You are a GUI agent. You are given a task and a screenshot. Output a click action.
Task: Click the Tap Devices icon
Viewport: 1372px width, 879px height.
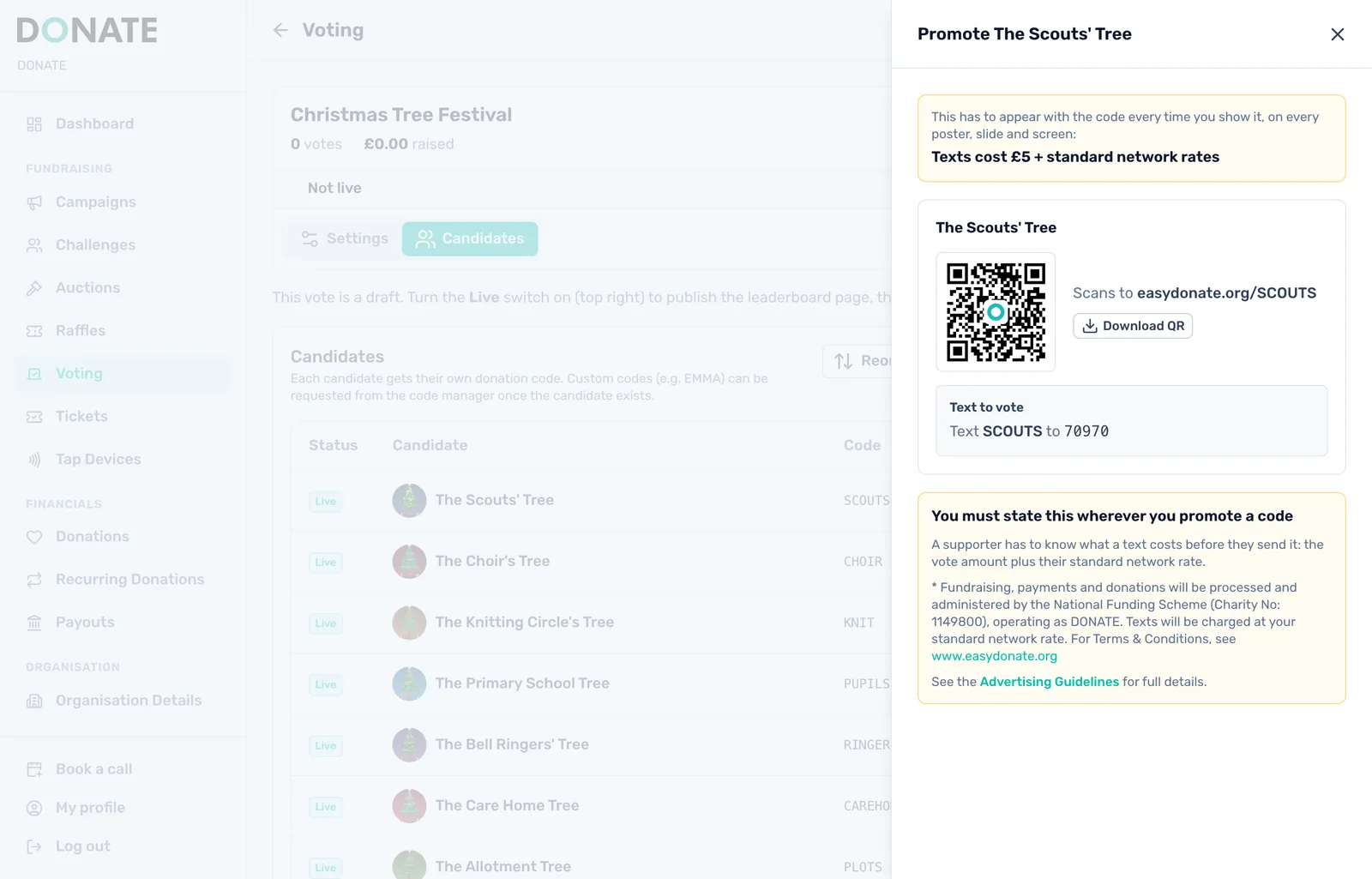click(34, 460)
